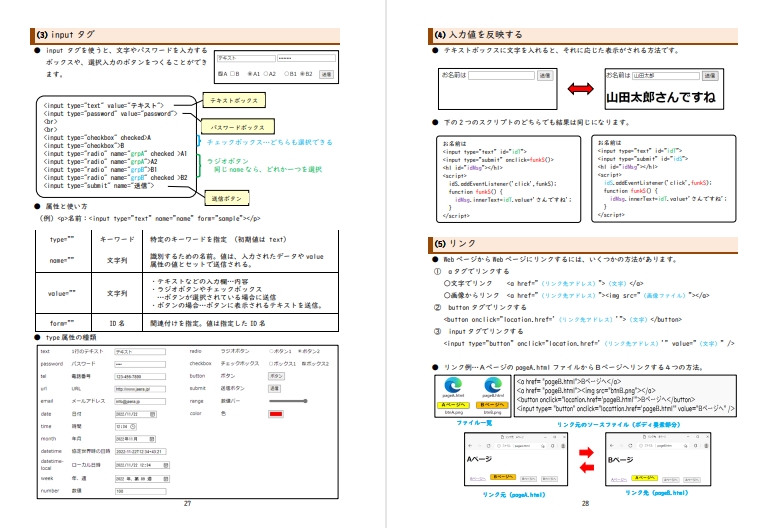The image size is (765, 528).
Task: Click the テキストボックス callout label
Action: 234,101
